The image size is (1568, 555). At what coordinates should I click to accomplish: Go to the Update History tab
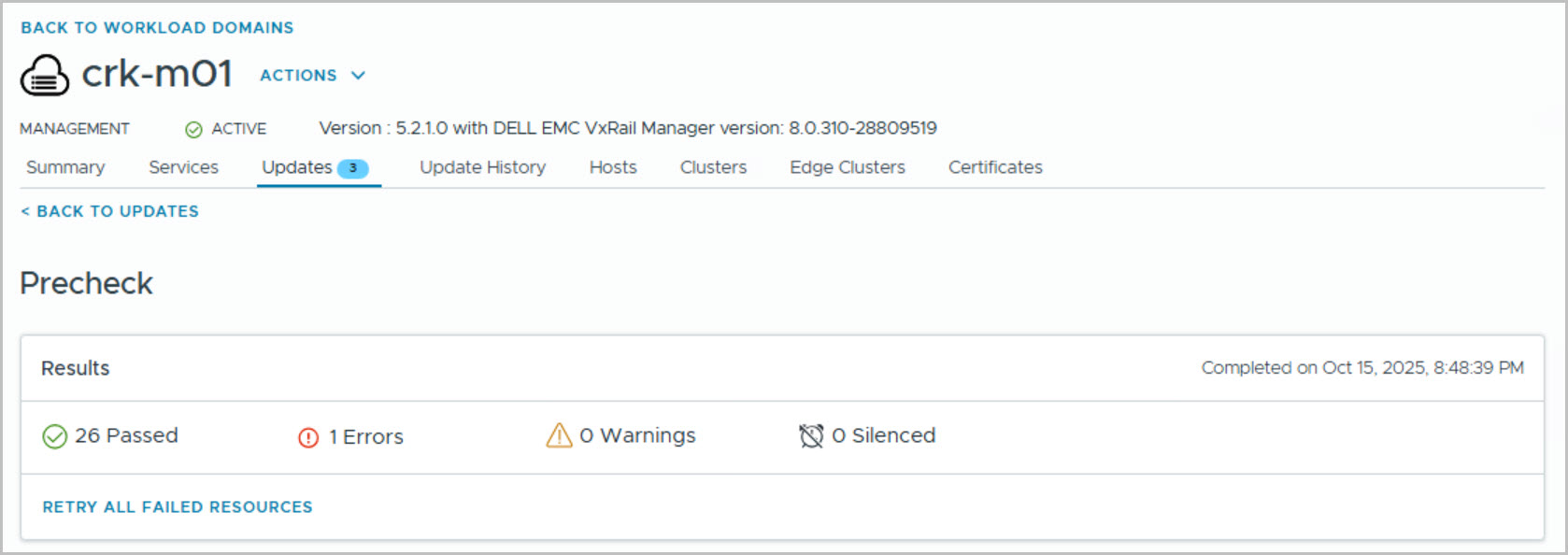[482, 167]
